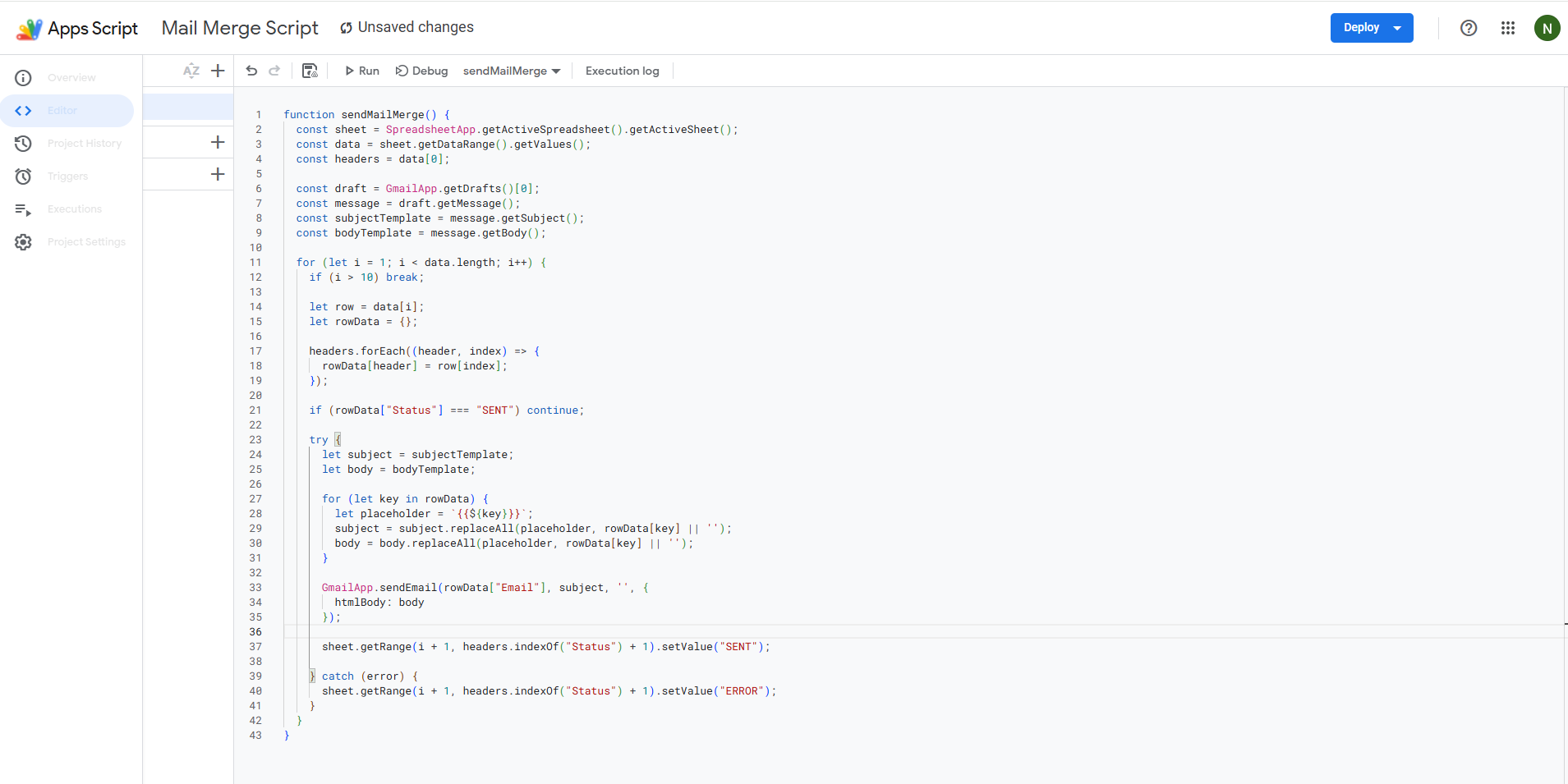
Task: Click the redo arrow icon
Action: pos(274,71)
